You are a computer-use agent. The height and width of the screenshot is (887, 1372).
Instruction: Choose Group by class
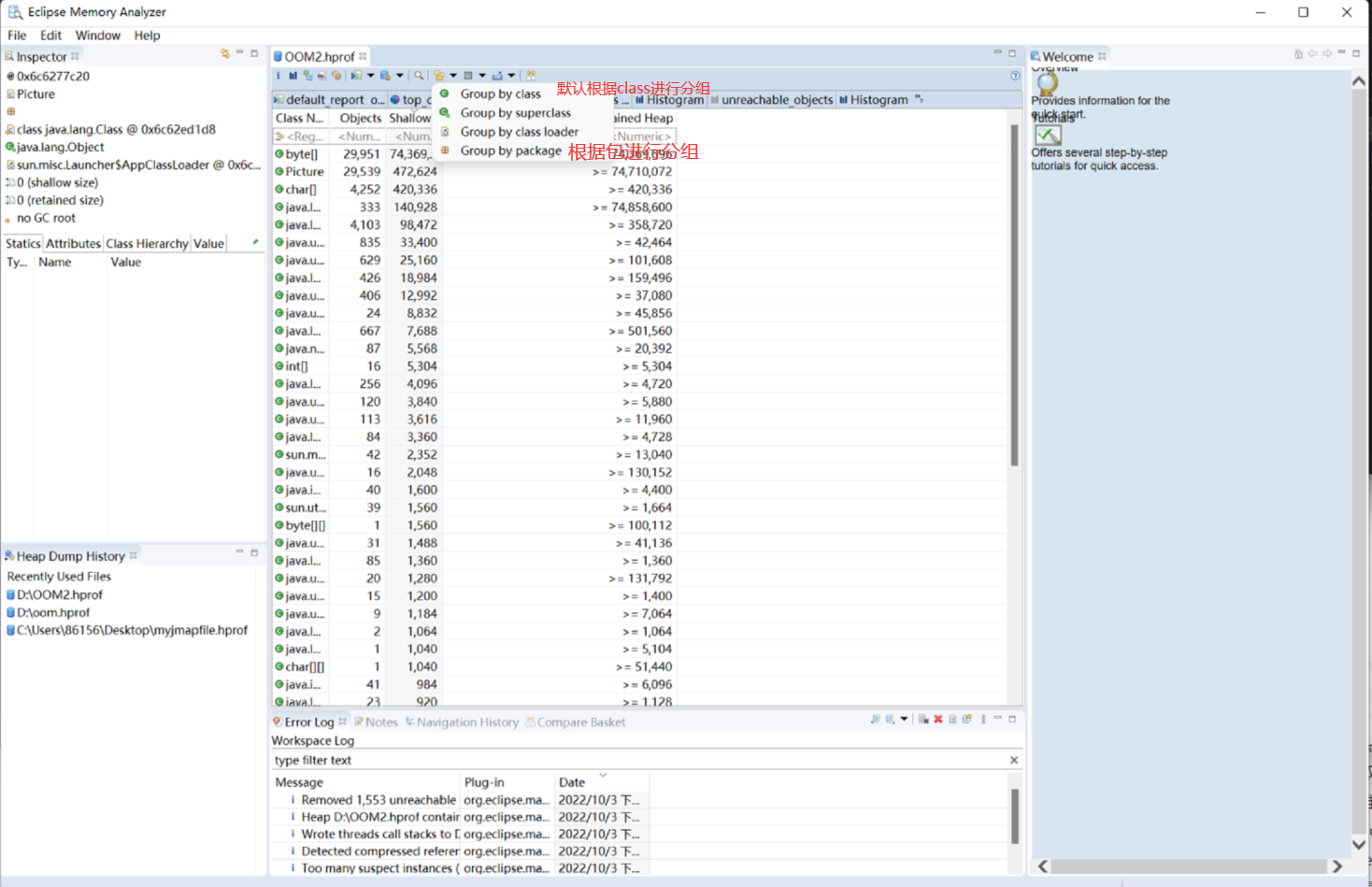pos(500,93)
